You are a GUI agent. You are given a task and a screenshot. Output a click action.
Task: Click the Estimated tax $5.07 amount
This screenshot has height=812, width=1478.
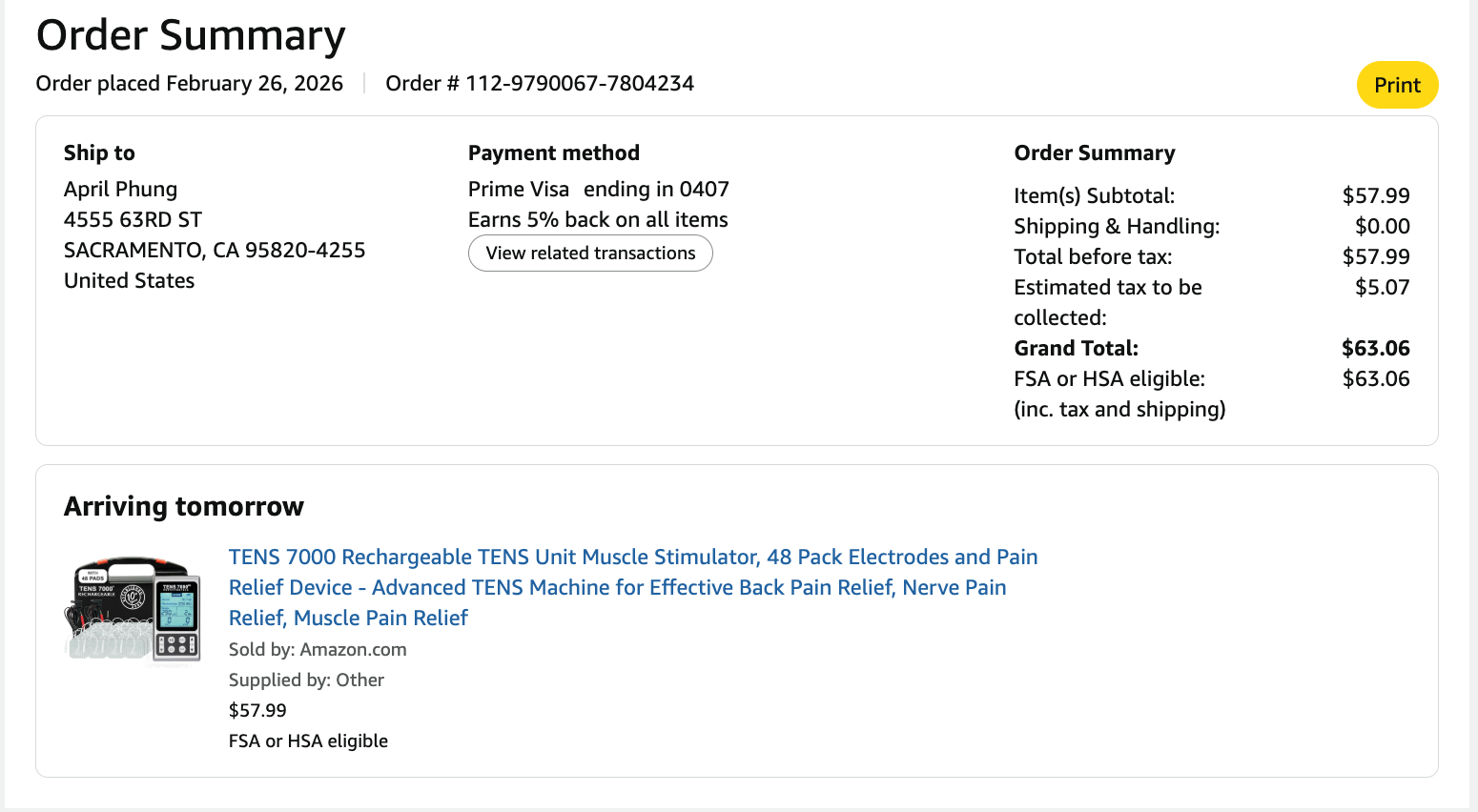click(1382, 288)
